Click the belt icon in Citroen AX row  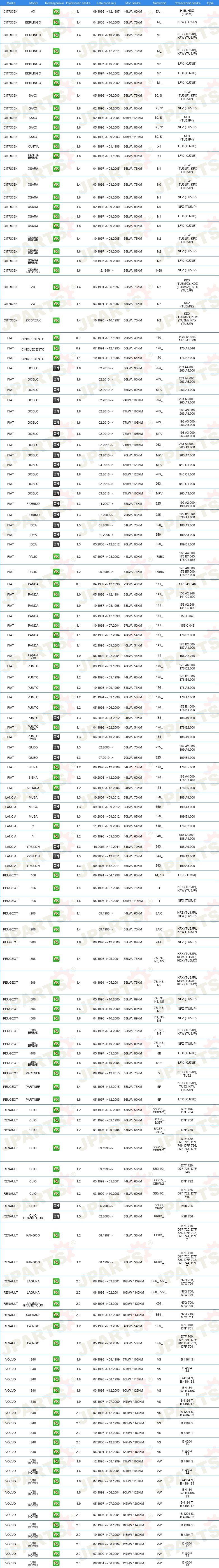point(56,11)
